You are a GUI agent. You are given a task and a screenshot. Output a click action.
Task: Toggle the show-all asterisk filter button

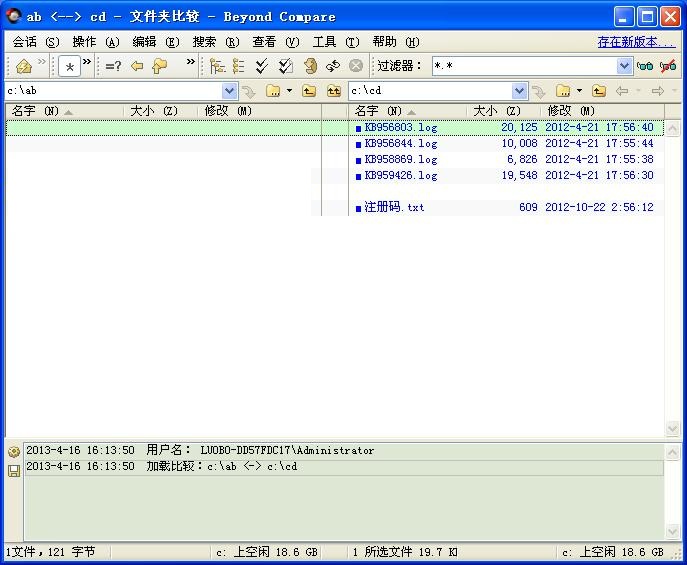pos(69,67)
